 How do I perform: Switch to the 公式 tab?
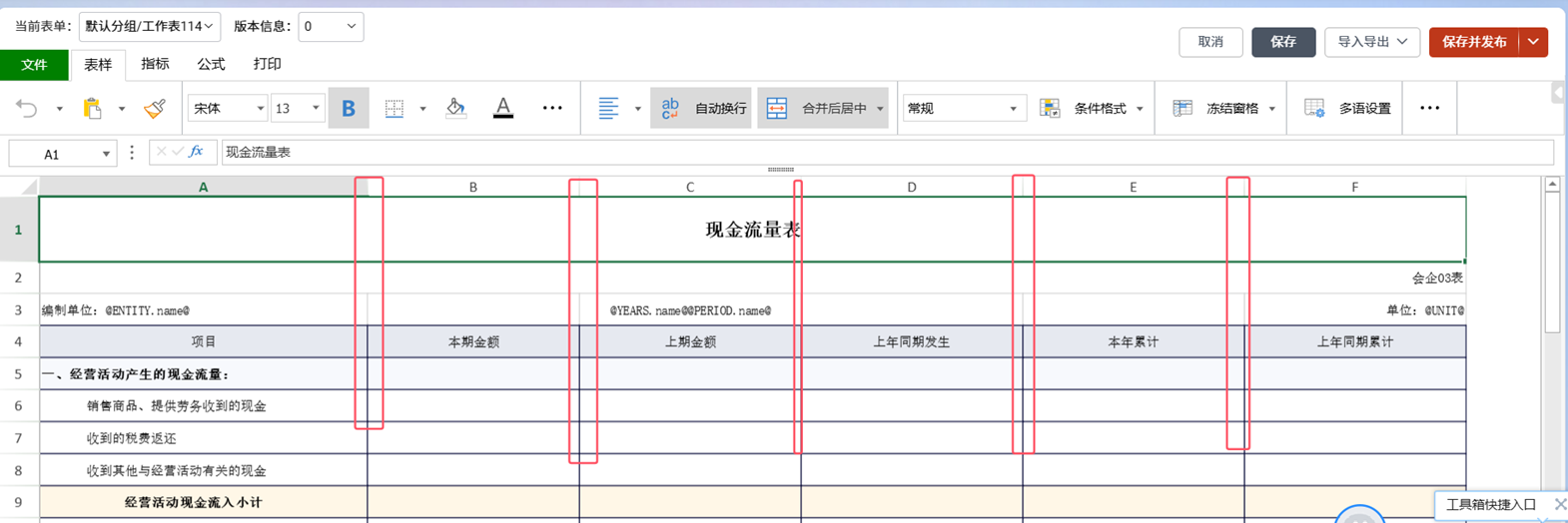pos(211,64)
